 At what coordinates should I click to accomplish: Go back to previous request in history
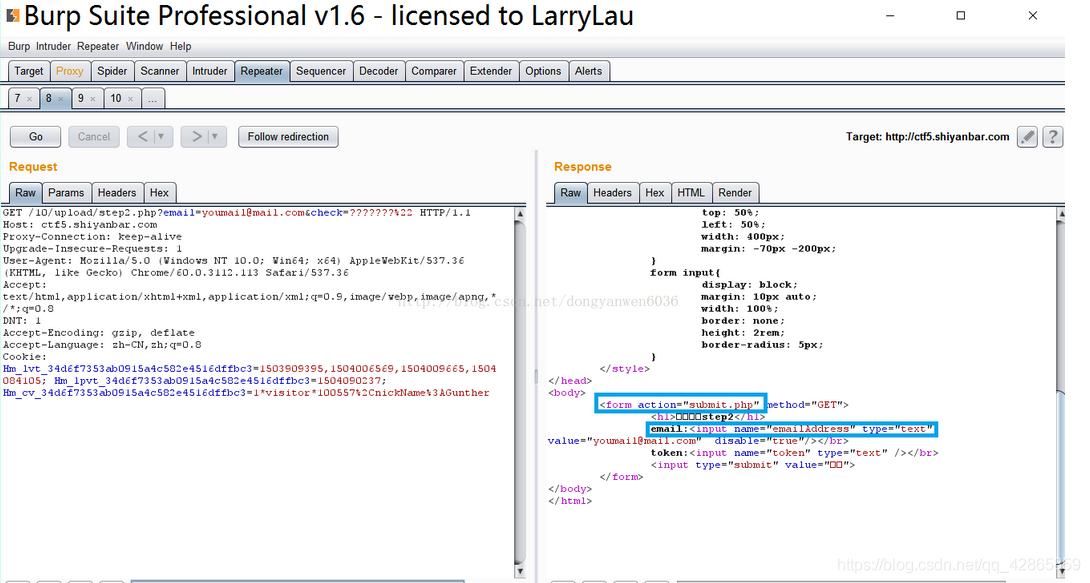click(142, 137)
